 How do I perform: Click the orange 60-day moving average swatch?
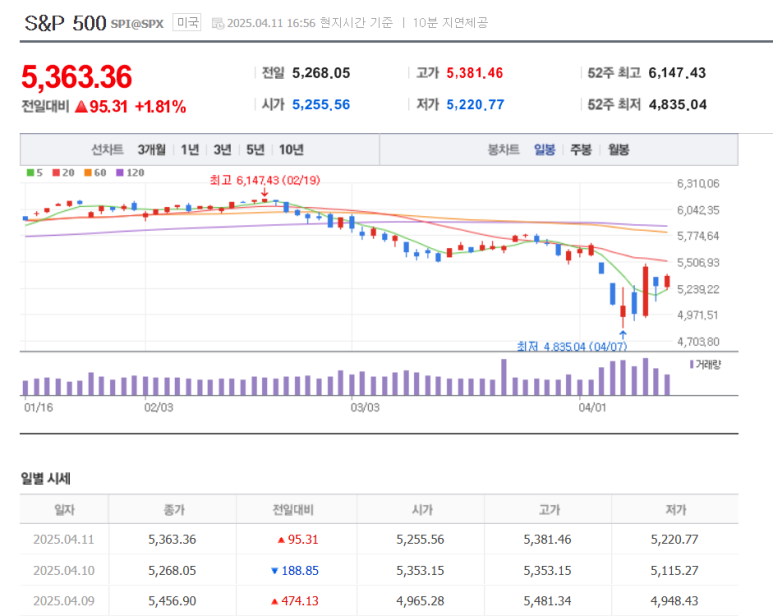(x=88, y=172)
